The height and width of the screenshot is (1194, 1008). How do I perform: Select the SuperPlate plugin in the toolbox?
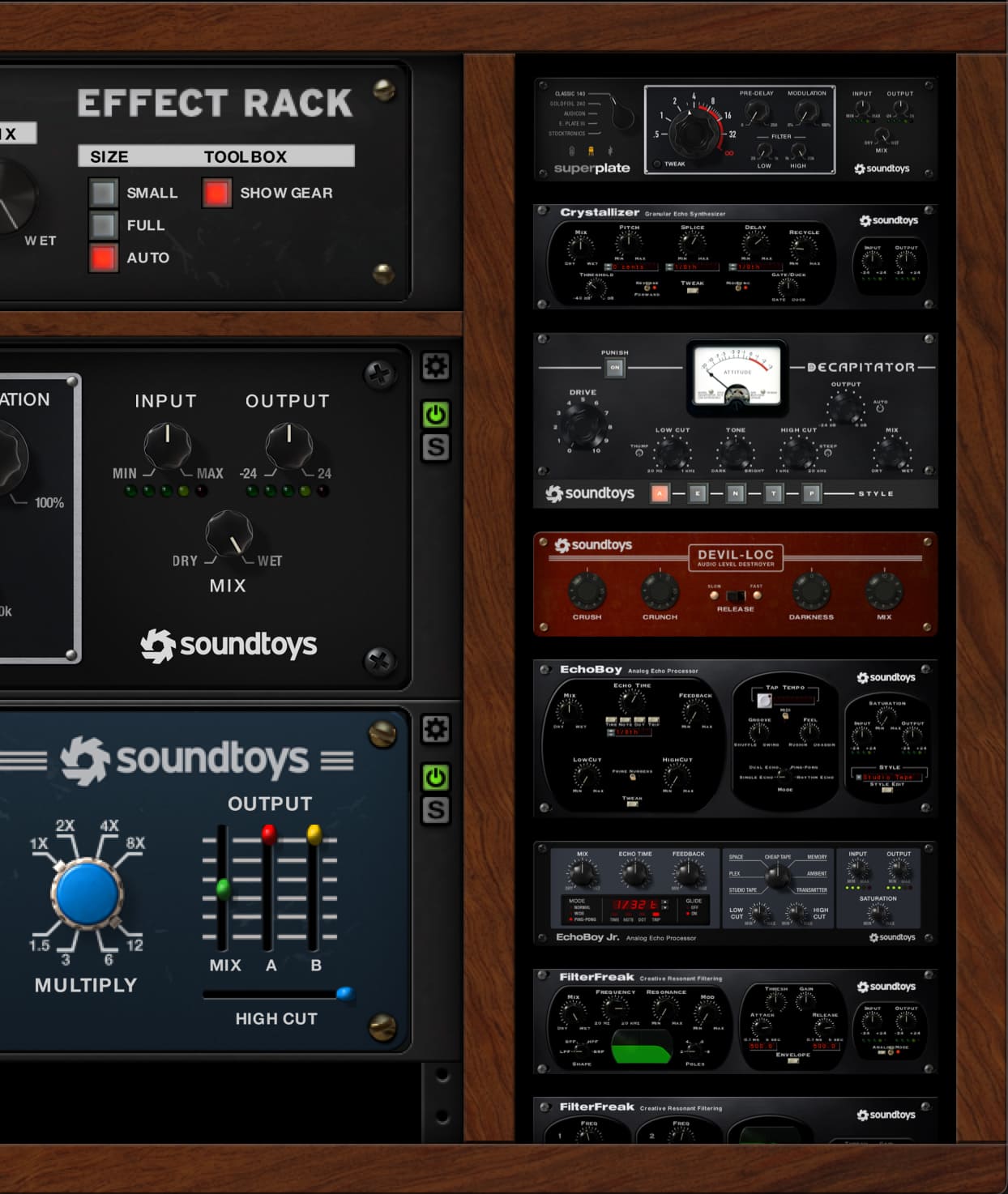(x=735, y=130)
